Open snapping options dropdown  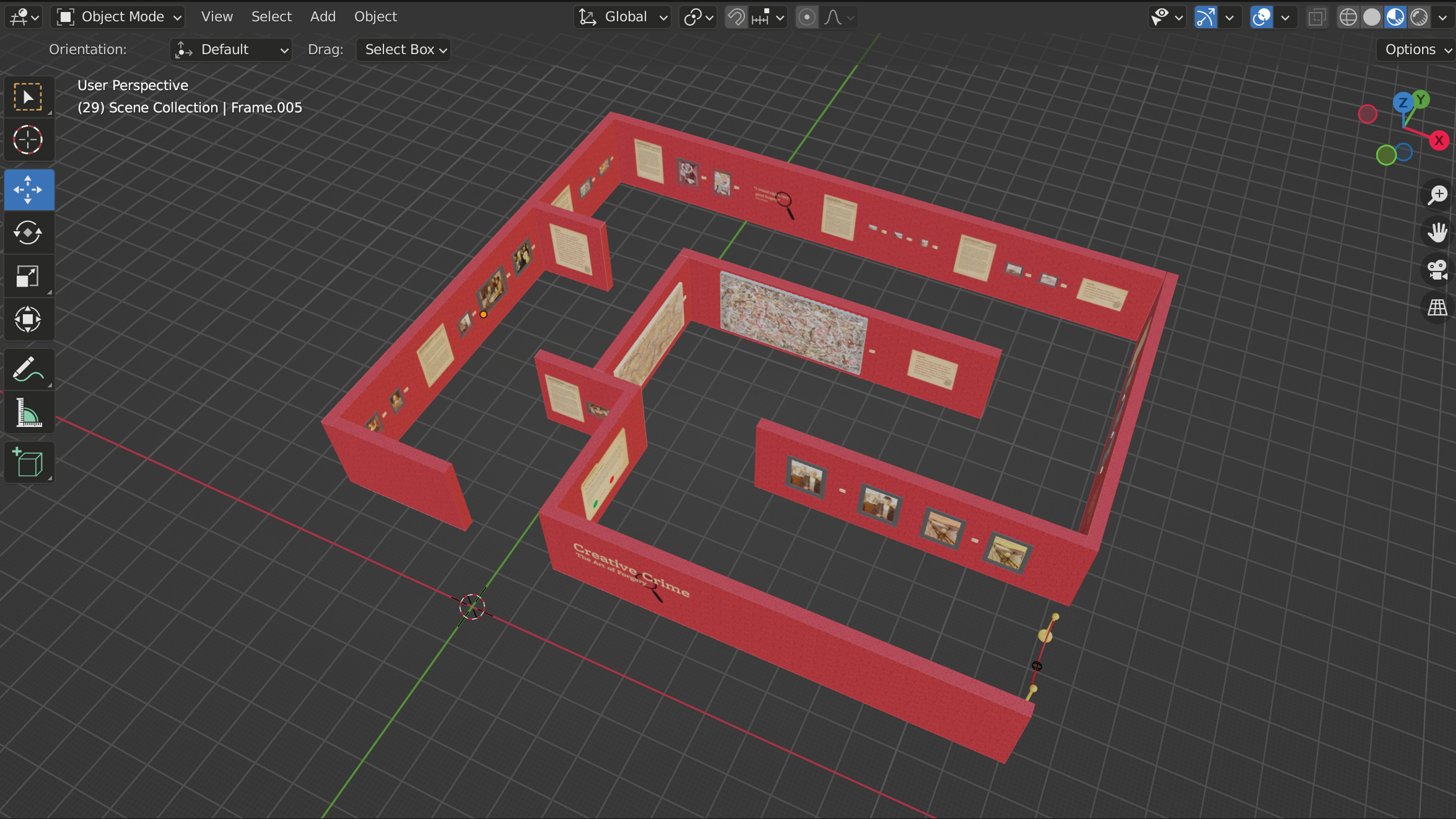[x=767, y=17]
